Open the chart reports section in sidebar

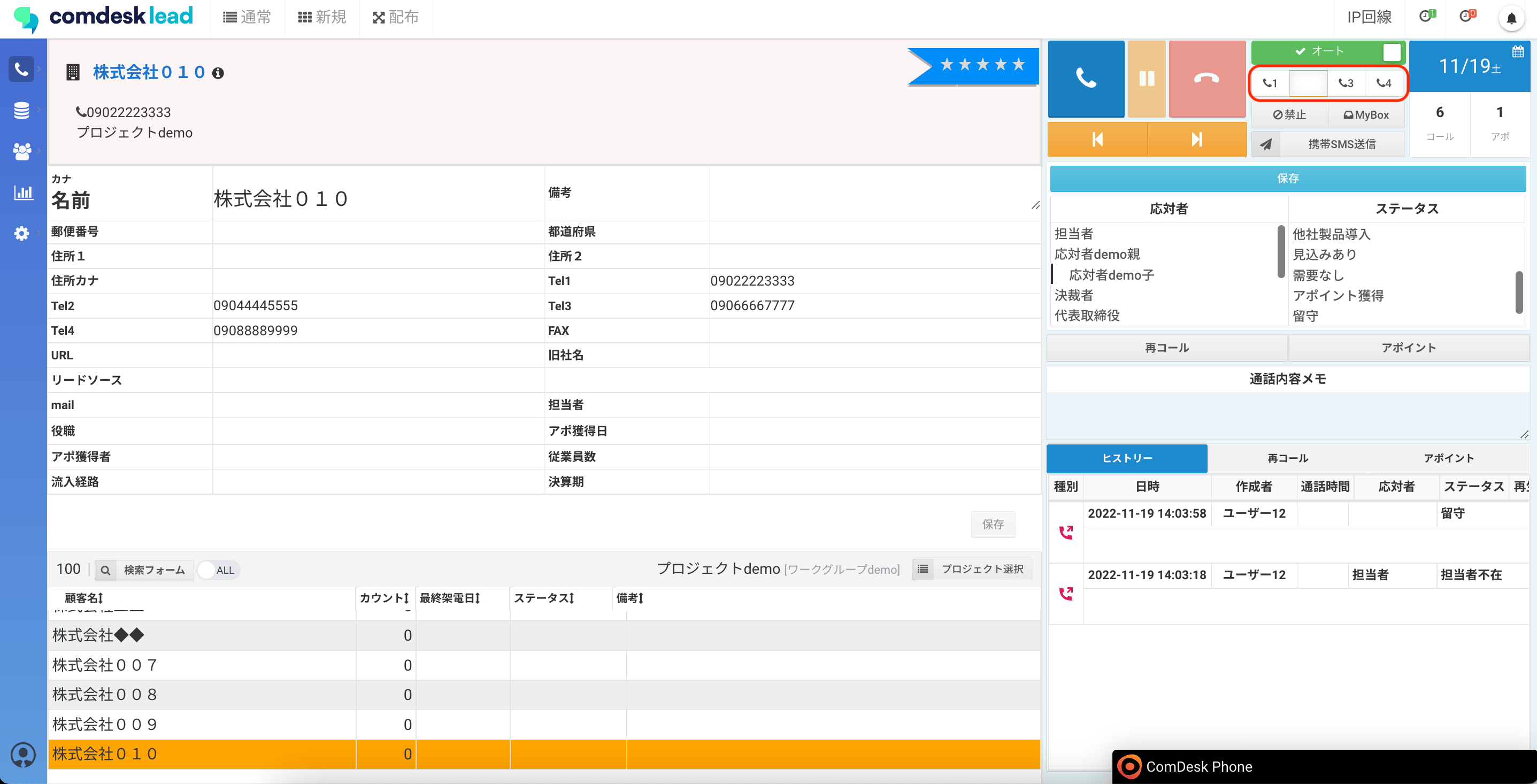pyautogui.click(x=22, y=192)
